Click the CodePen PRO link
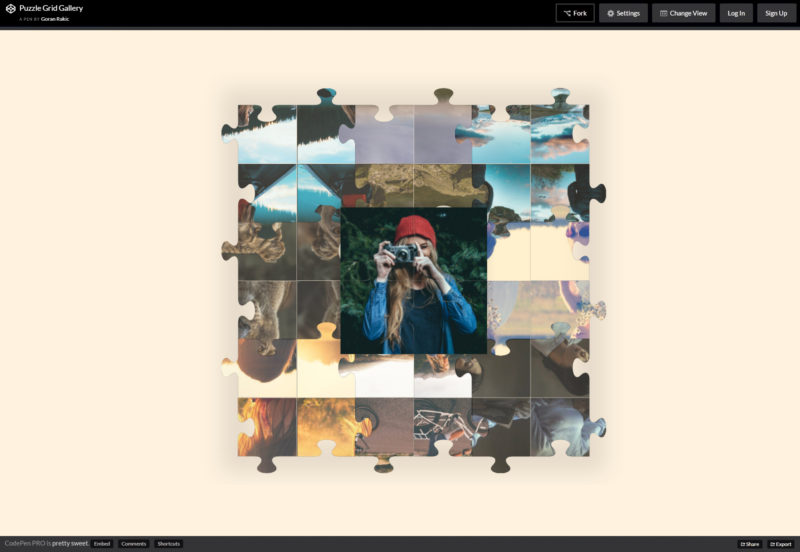Screen dimensions: 800x552 click(x=25, y=544)
